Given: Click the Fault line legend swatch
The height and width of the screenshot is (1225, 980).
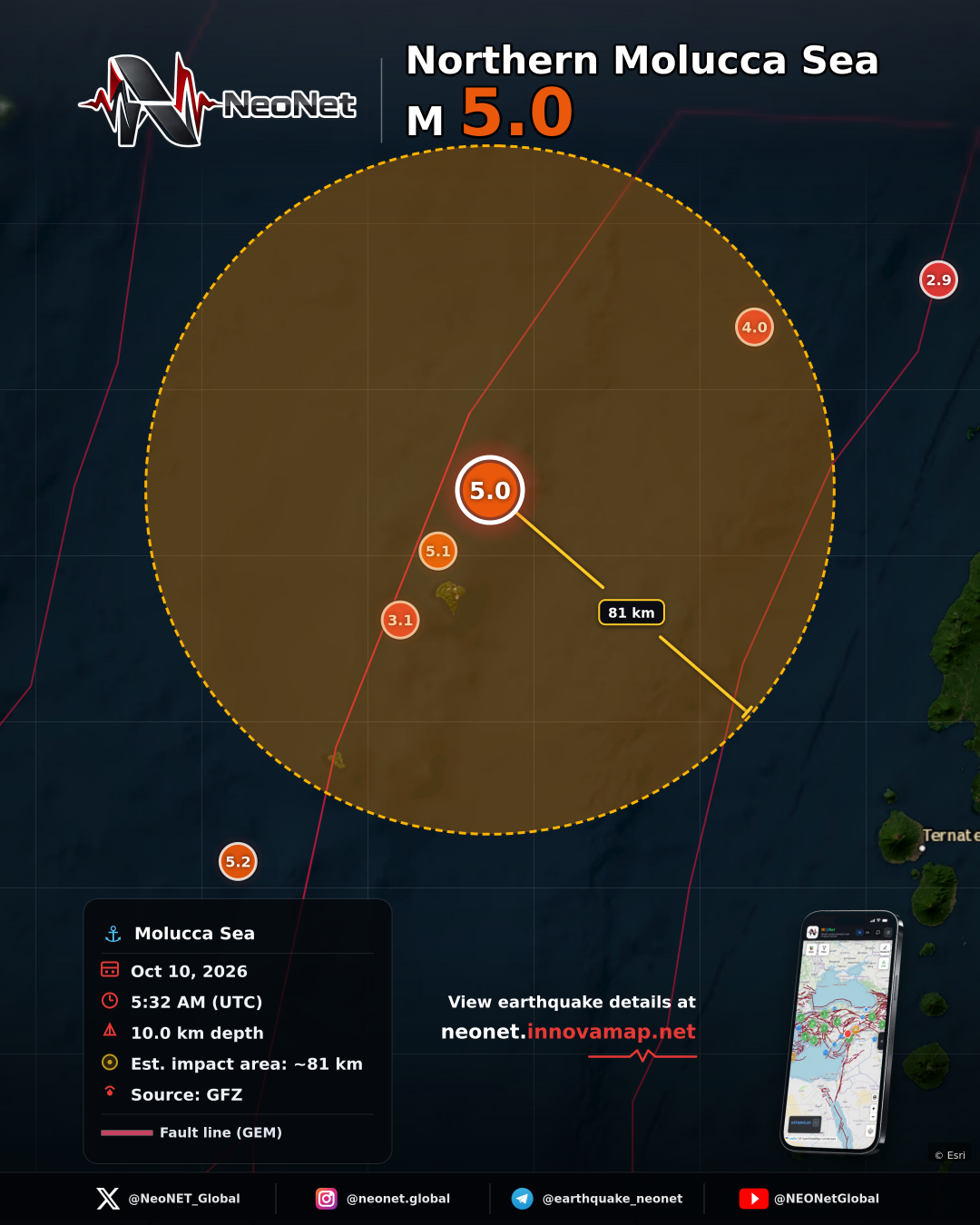Looking at the screenshot, I should click(127, 1132).
